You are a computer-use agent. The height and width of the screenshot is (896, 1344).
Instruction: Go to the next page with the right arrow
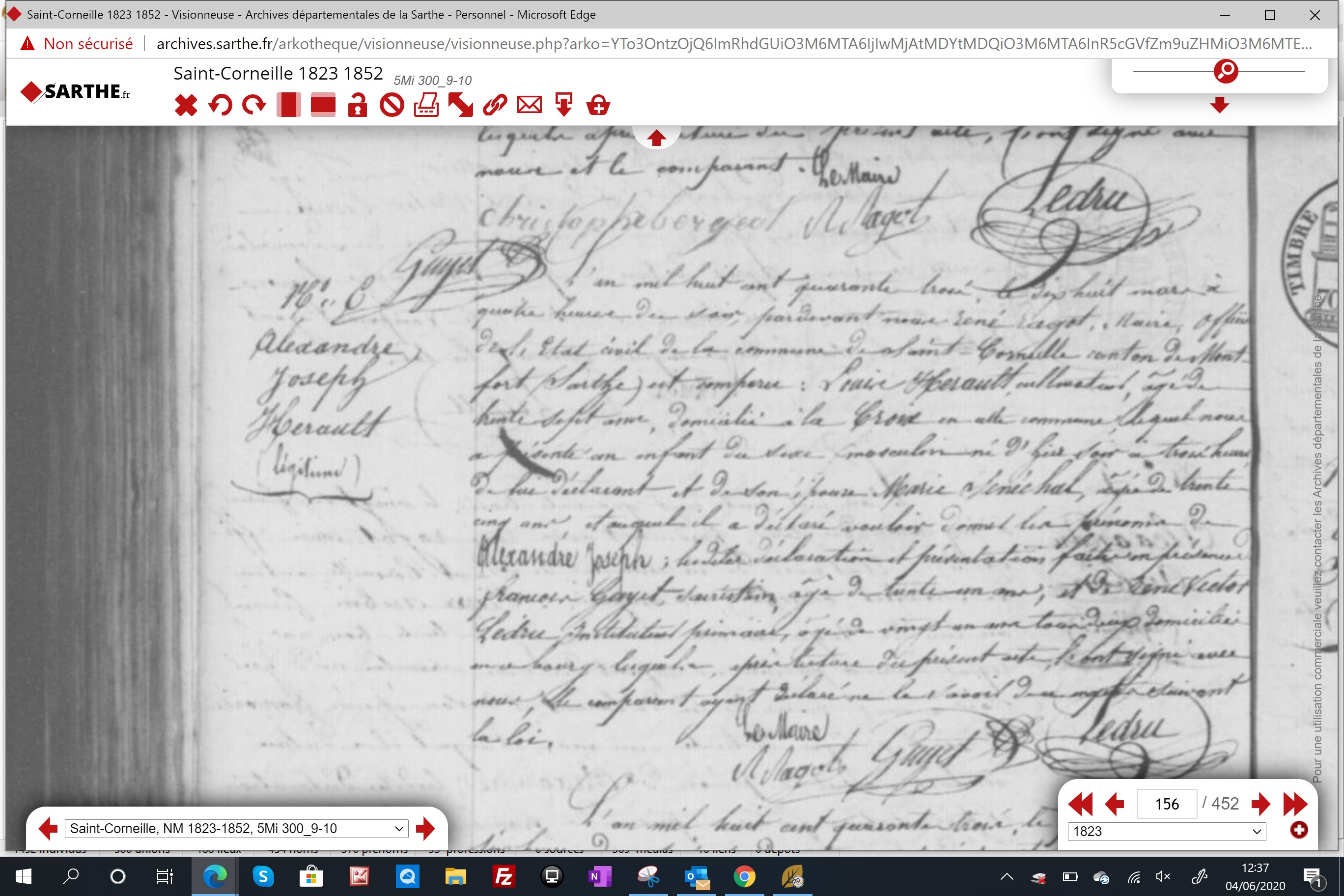(1260, 804)
